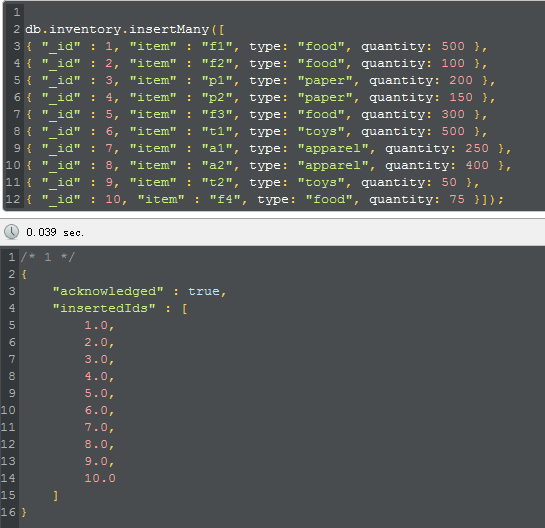
Task: Click the "insertedIds" key in results
Action: point(104,308)
